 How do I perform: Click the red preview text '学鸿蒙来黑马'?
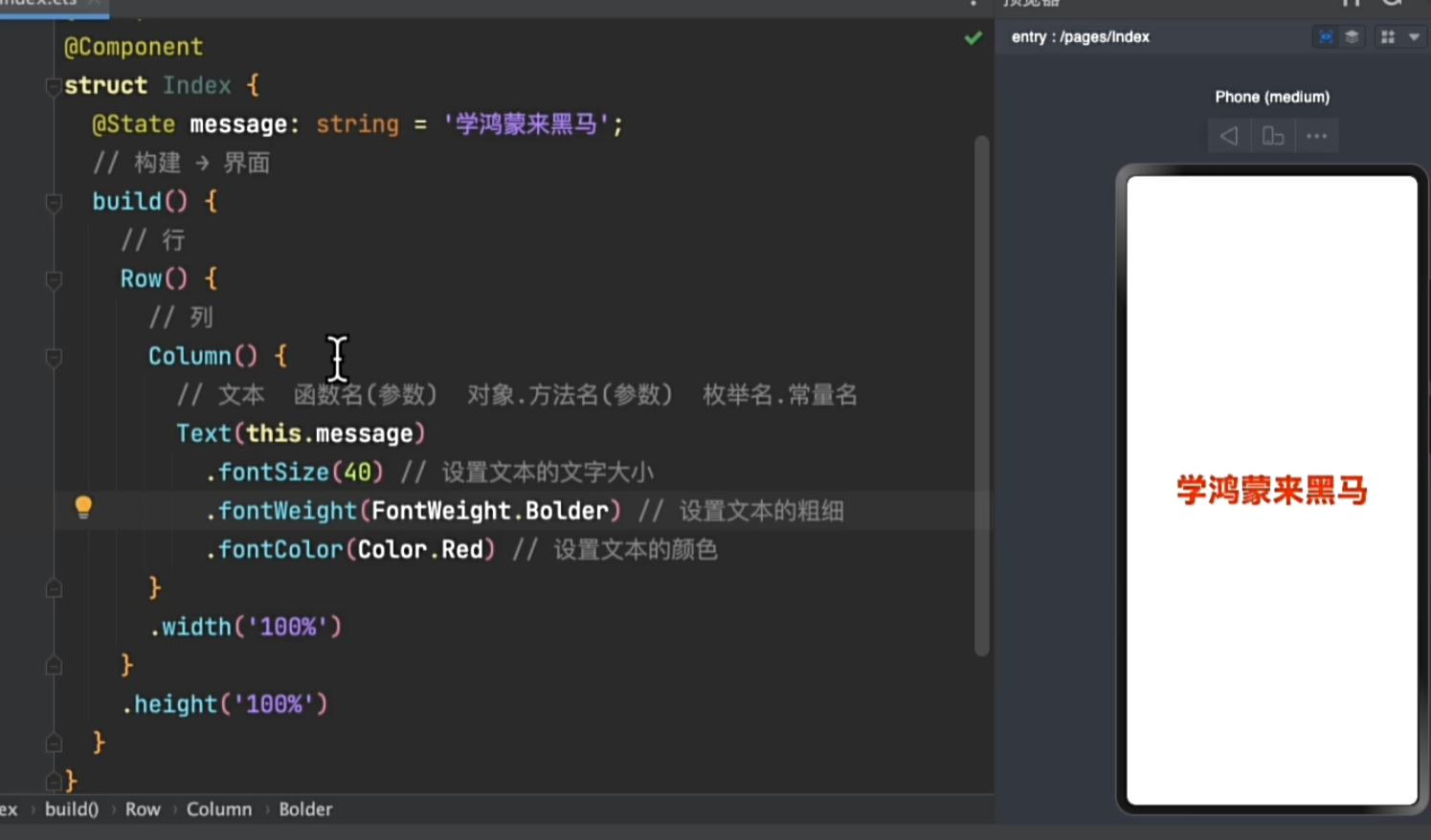click(x=1272, y=490)
